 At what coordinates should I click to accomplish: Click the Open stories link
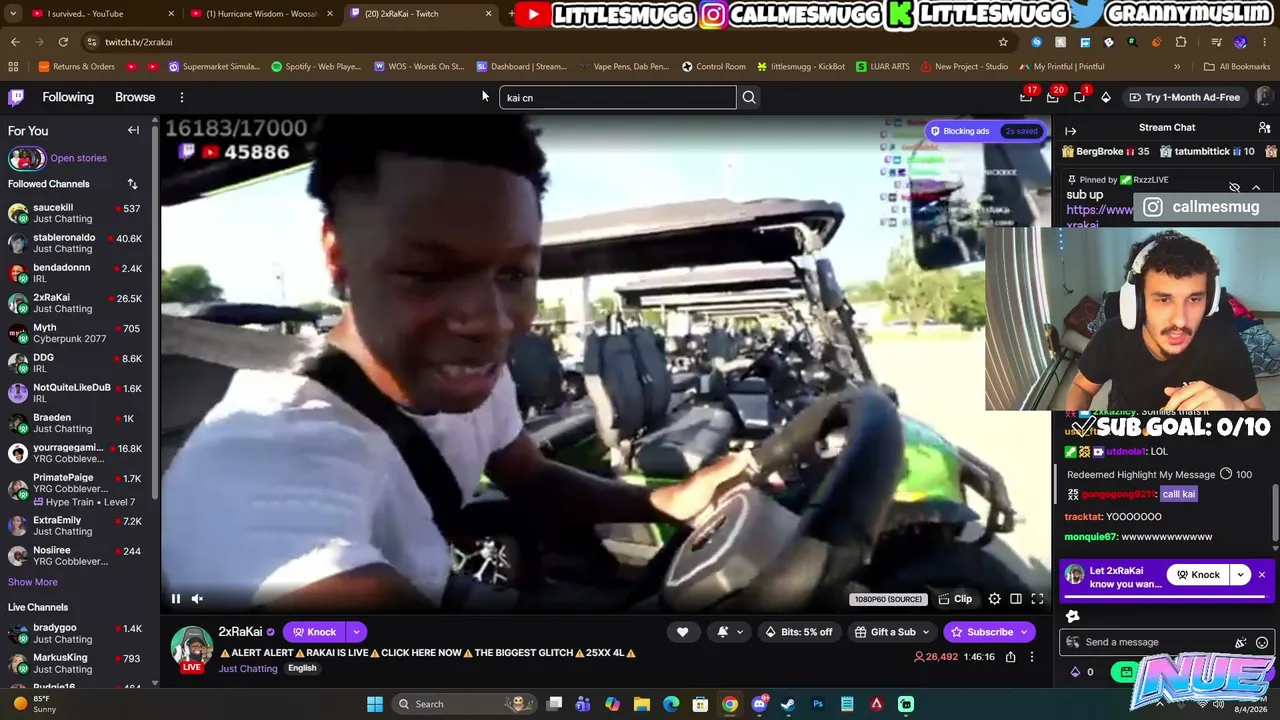(x=78, y=158)
